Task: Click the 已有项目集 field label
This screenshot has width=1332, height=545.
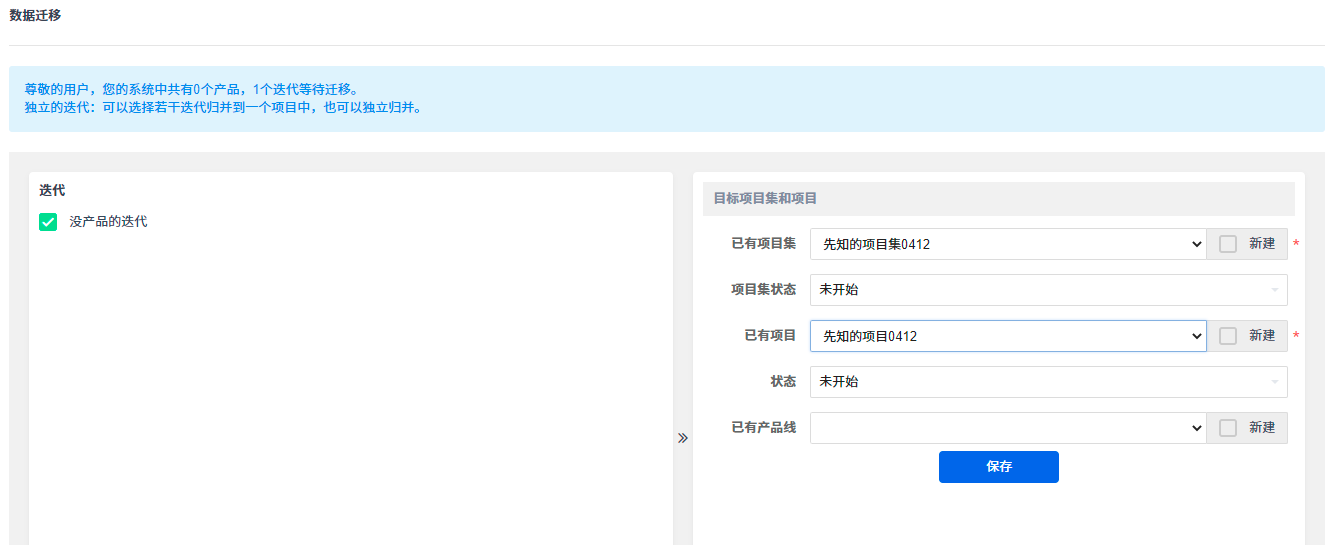Action: click(x=764, y=243)
